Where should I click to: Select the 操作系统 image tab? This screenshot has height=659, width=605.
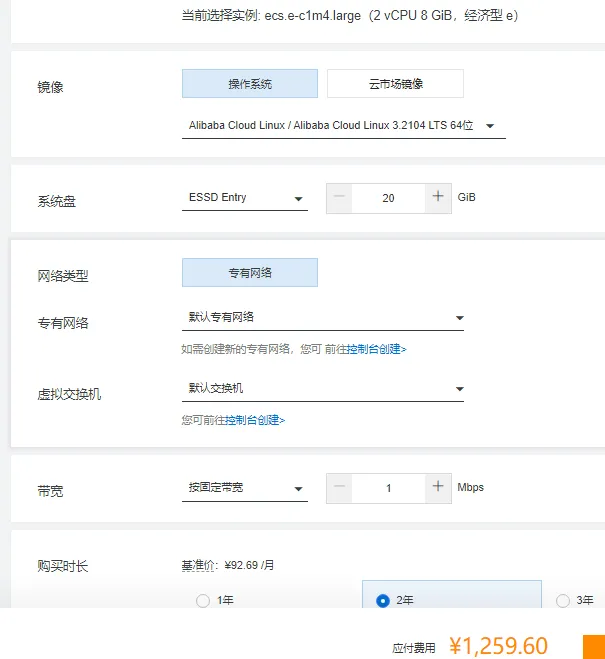pyautogui.click(x=250, y=84)
